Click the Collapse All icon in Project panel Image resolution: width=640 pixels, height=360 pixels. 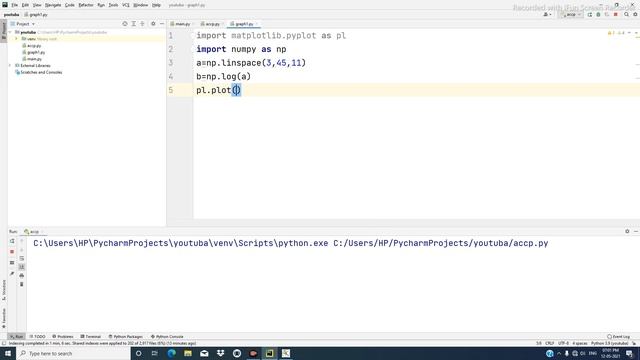(x=142, y=24)
